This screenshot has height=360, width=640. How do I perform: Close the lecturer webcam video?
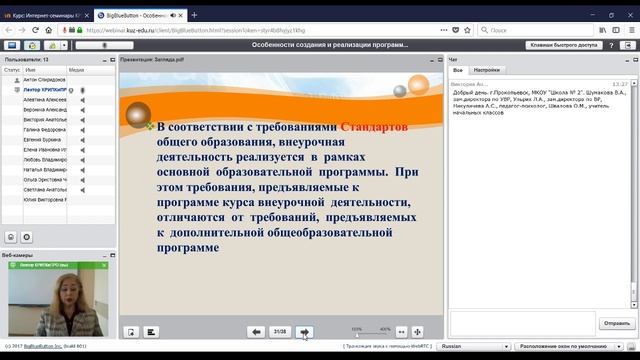[104, 265]
